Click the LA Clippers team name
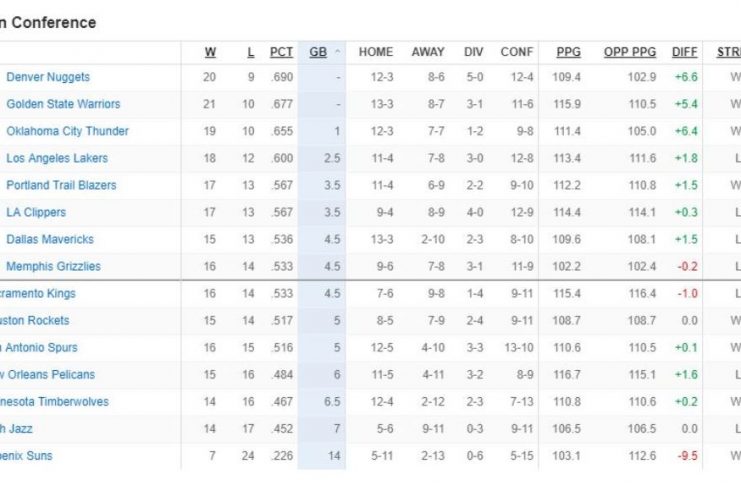This screenshot has height=486, width=741. click(36, 212)
